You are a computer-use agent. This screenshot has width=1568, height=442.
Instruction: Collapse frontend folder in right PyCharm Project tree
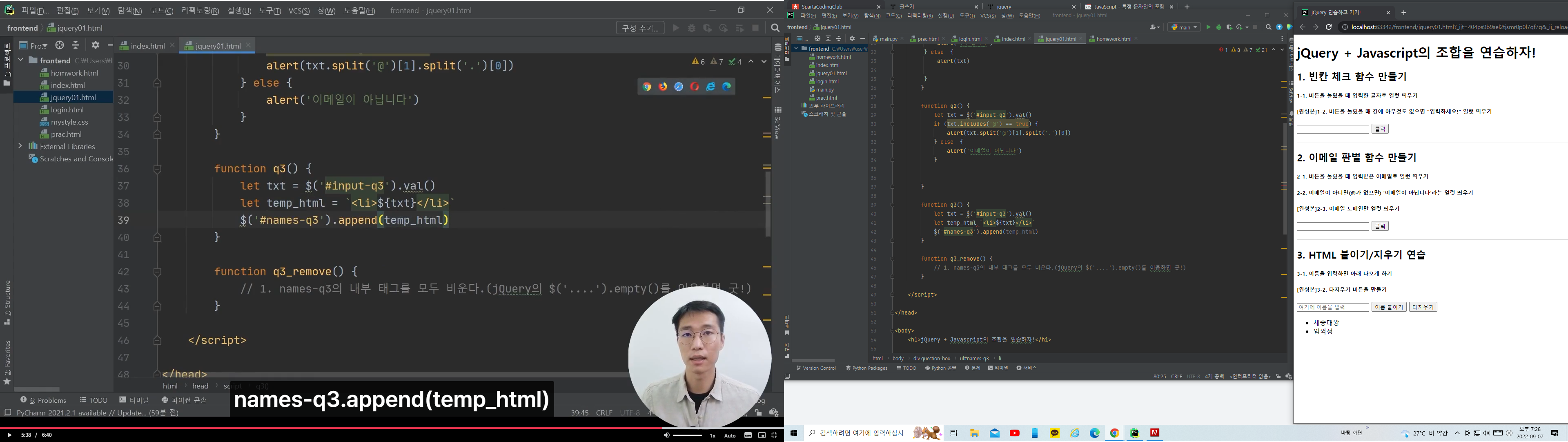coord(796,49)
